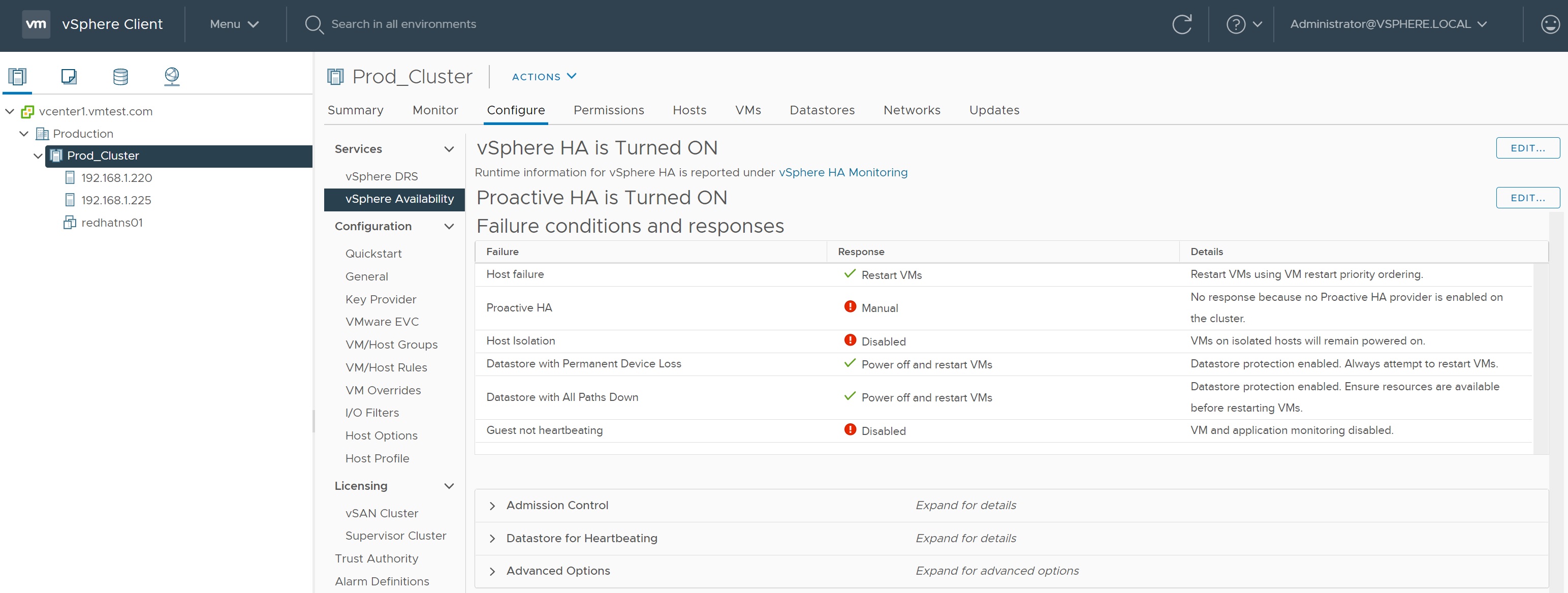Viewport: 1568px width, 593px height.
Task: Switch to the Datastores tab
Action: [x=822, y=110]
